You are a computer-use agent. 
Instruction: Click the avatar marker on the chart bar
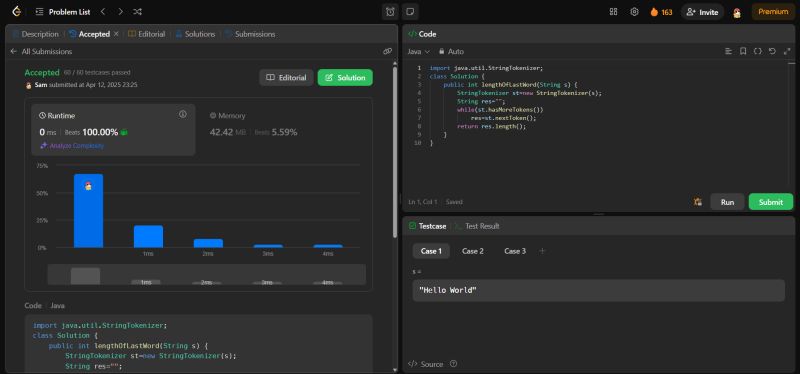(x=88, y=186)
